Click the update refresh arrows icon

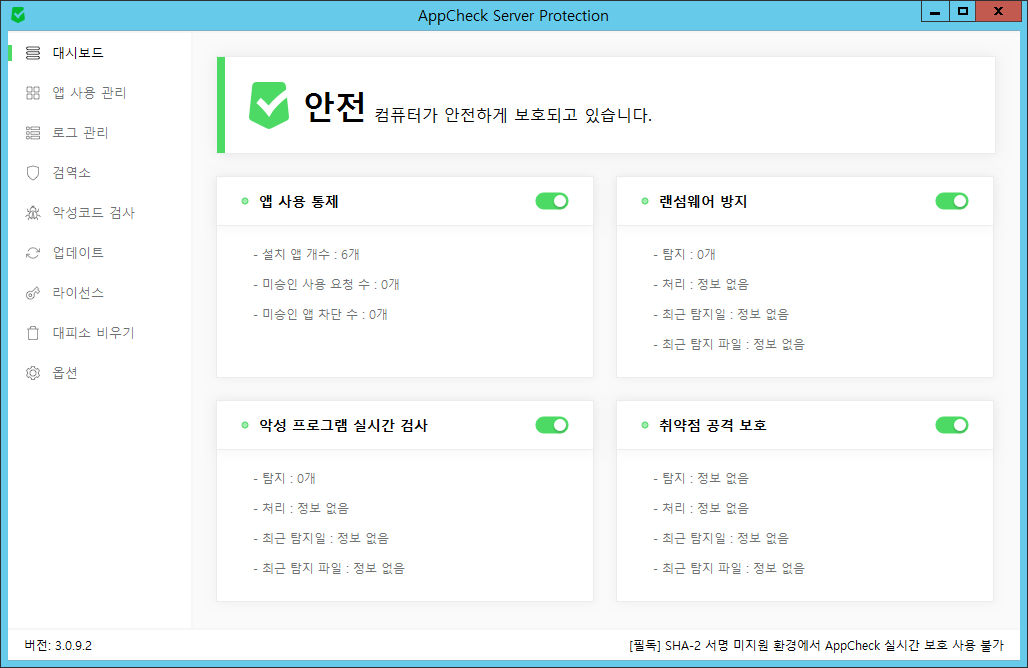[x=33, y=253]
